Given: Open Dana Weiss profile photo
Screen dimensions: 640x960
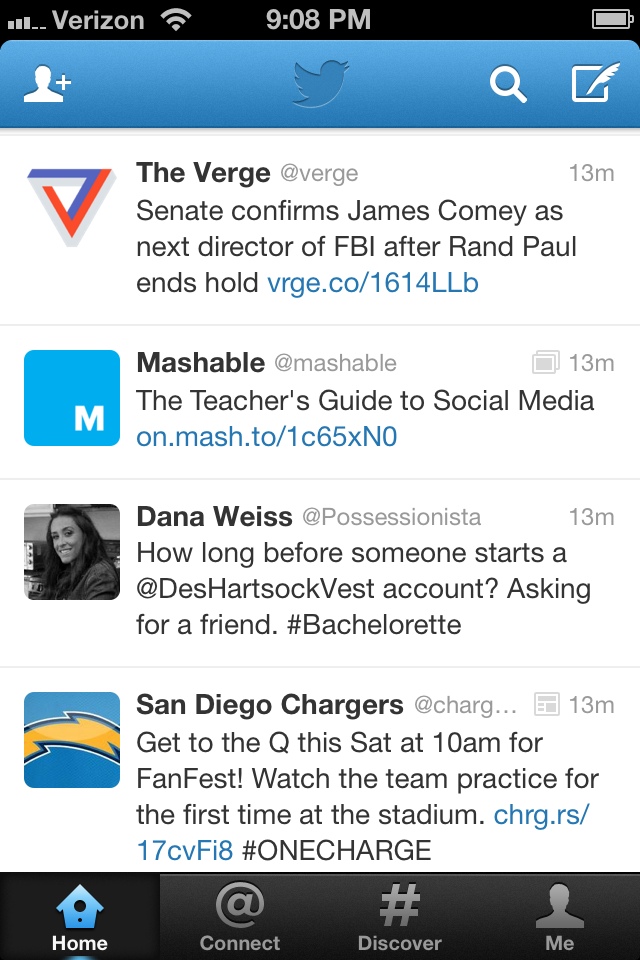Looking at the screenshot, I should [71, 552].
